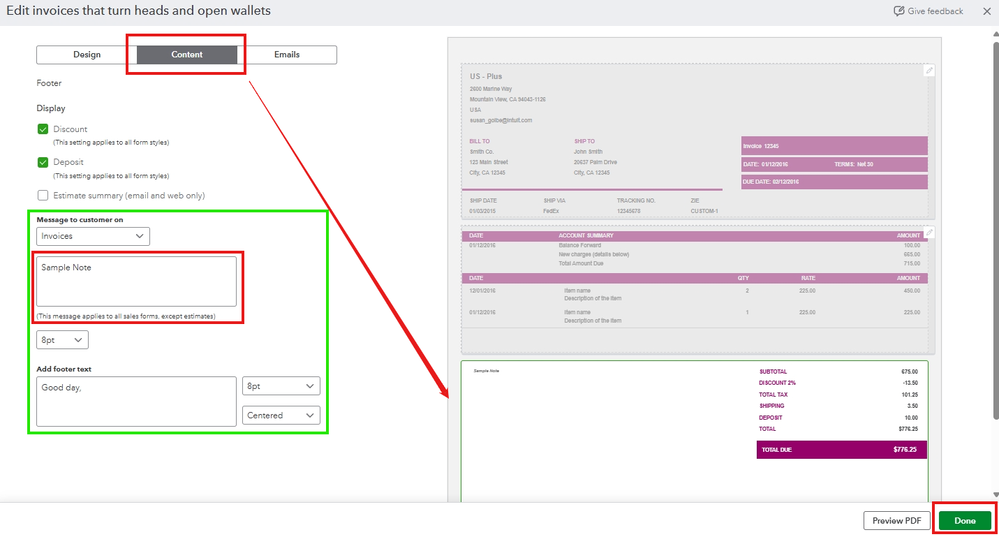Click the ACCOUNT SUMMARY column header

[x=586, y=236]
